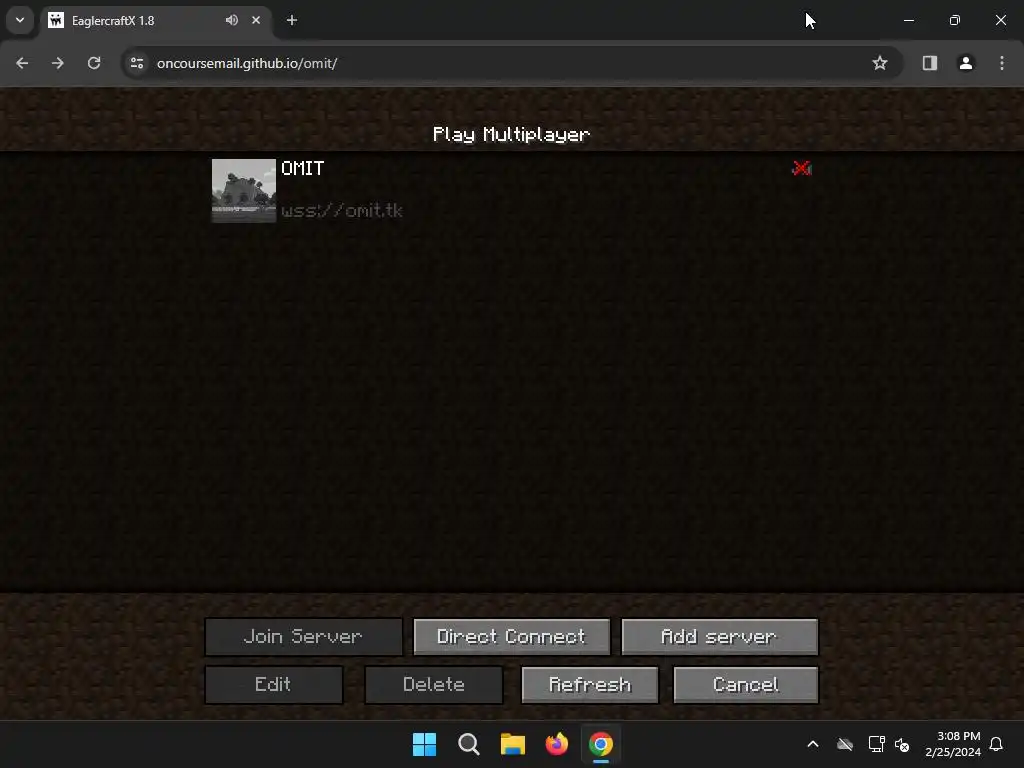
Task: Open the clock and date panel
Action: tap(953, 744)
